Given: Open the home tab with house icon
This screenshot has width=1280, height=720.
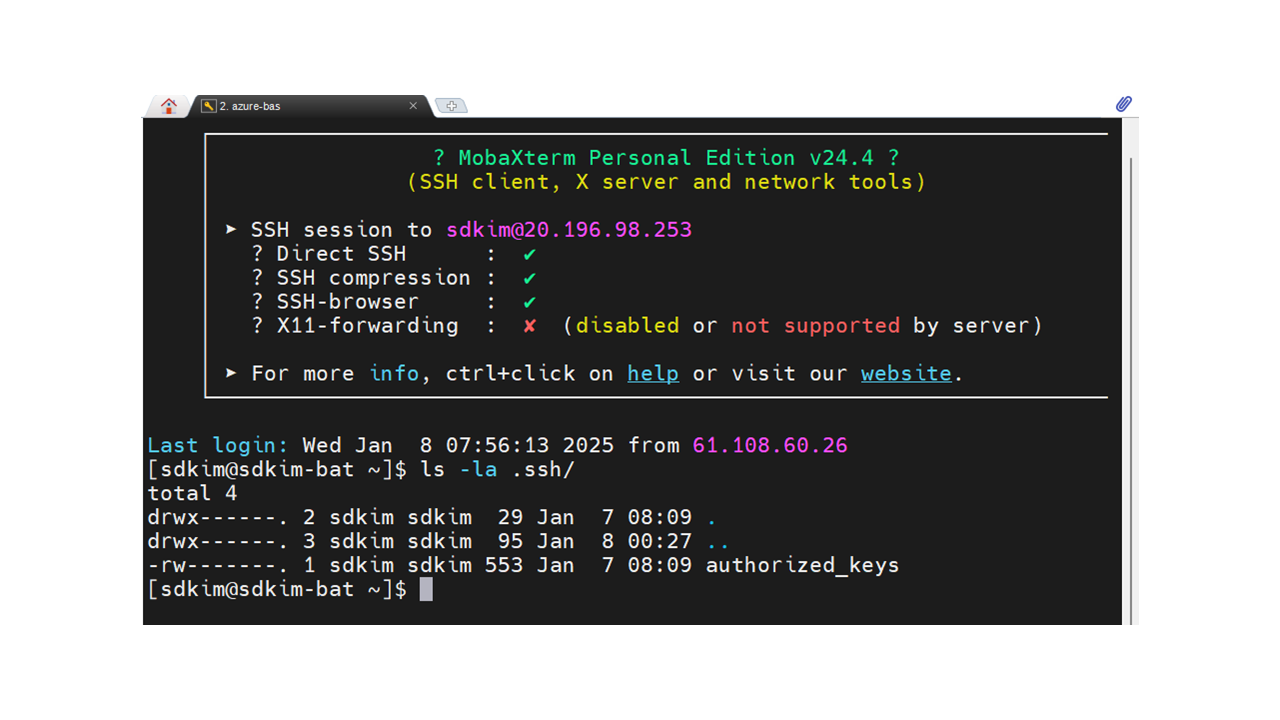Looking at the screenshot, I should coord(168,106).
